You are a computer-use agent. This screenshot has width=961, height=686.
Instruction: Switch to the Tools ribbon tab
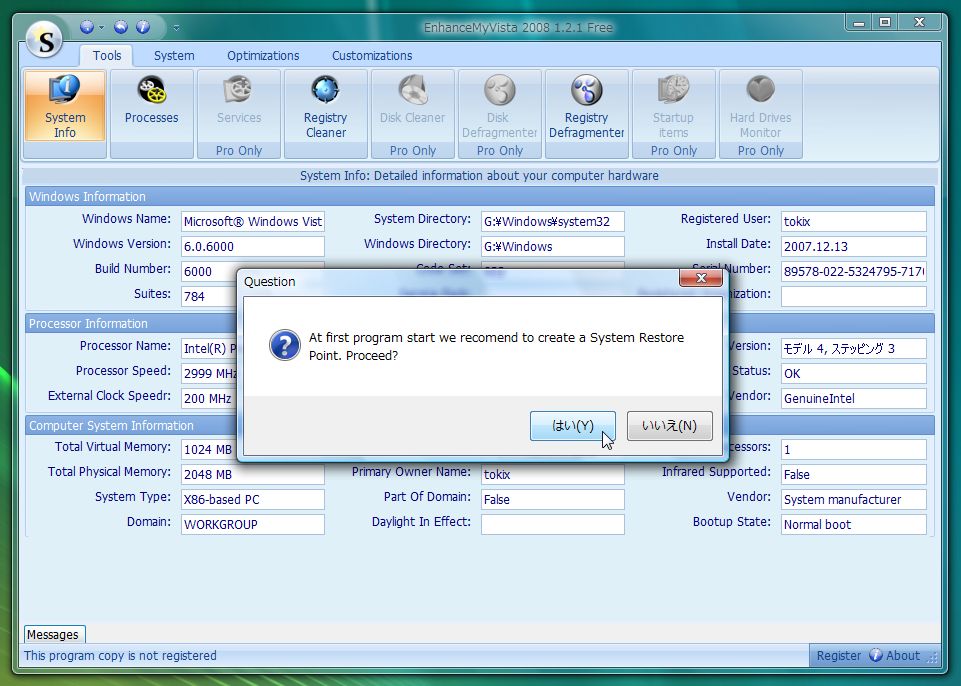[x=107, y=55]
